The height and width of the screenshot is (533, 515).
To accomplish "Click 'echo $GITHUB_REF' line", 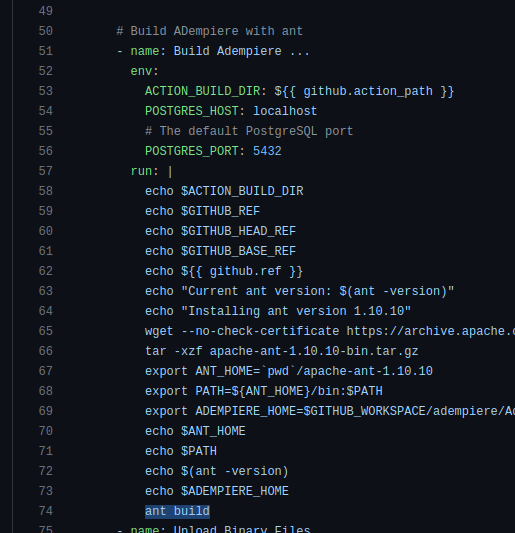I will [203, 211].
